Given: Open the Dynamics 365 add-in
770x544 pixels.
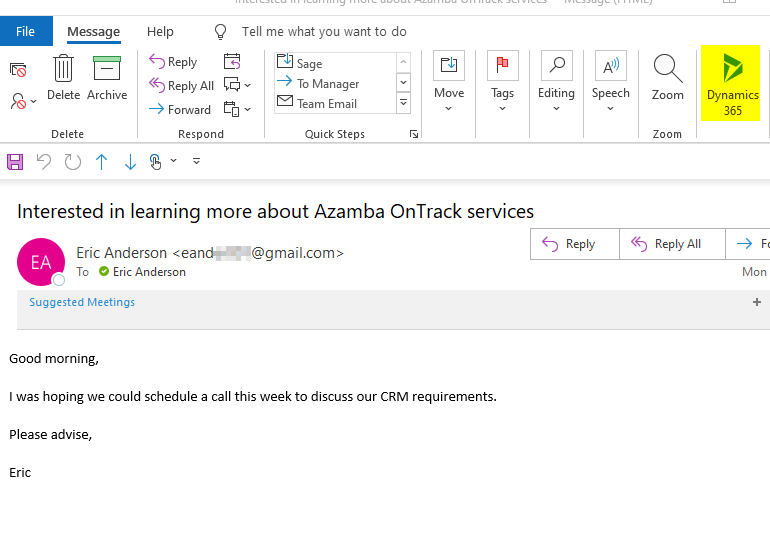Looking at the screenshot, I should [x=732, y=83].
